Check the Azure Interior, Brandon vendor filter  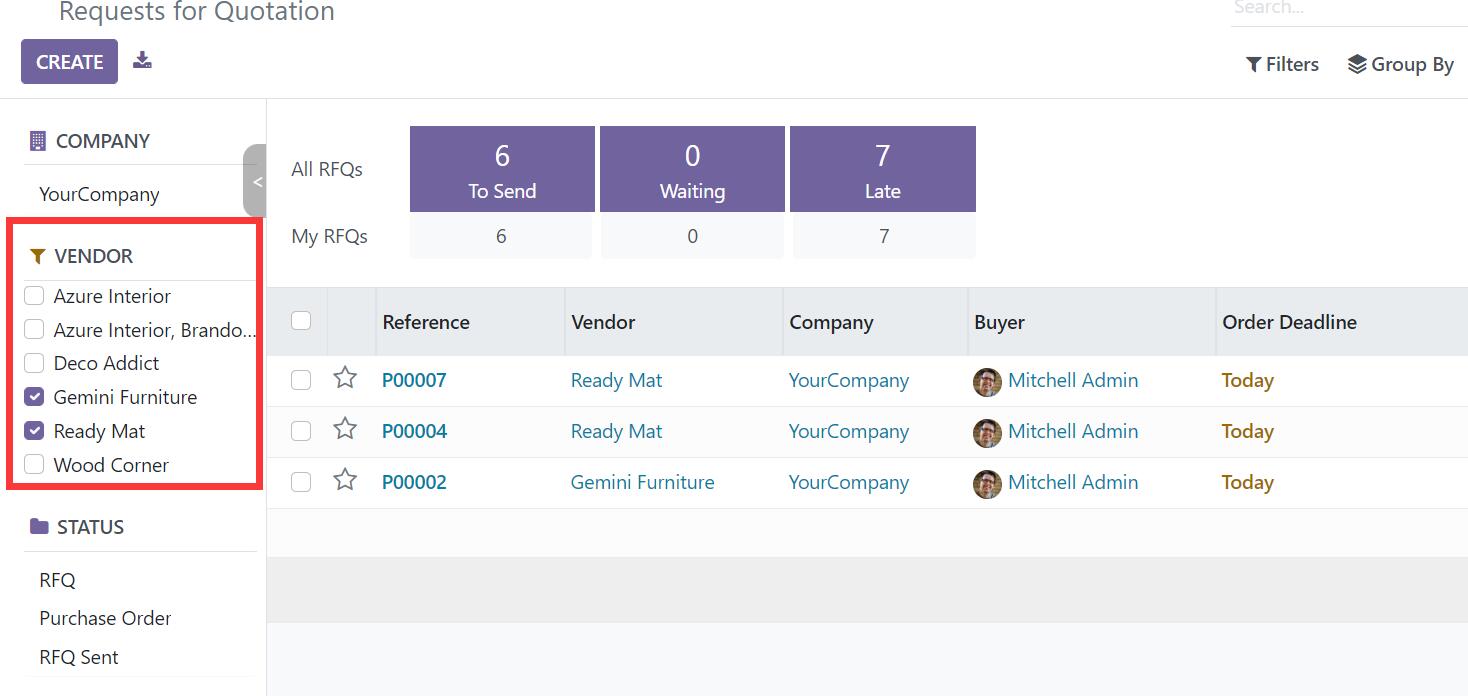click(34, 329)
